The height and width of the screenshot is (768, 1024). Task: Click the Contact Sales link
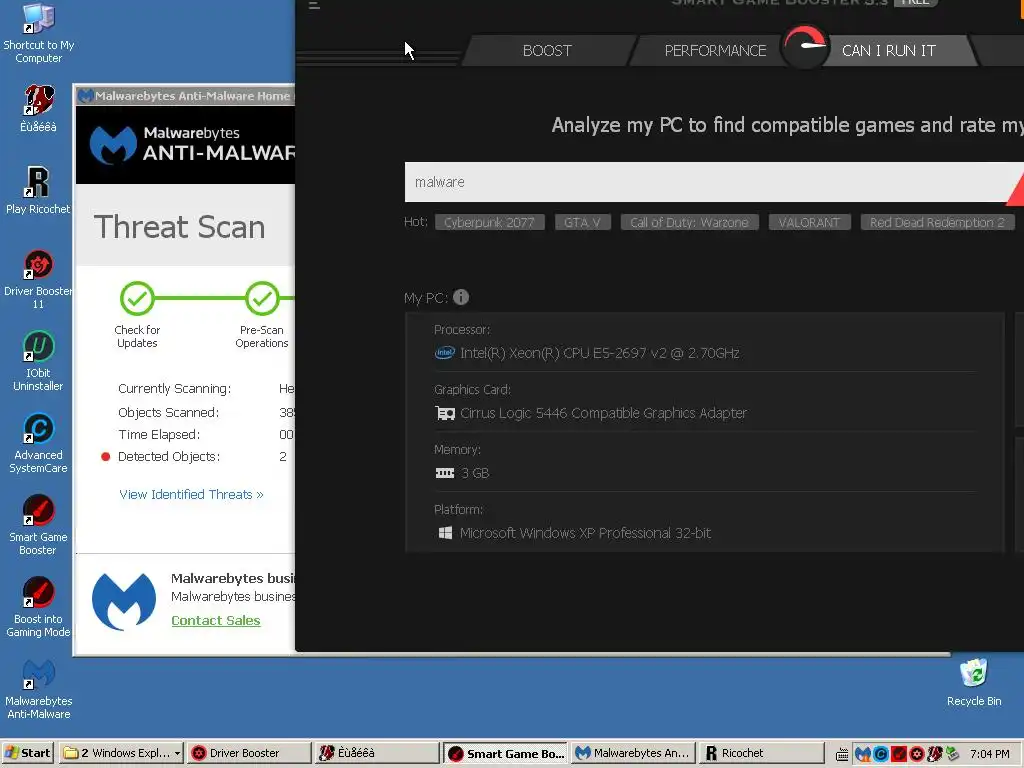pos(216,620)
